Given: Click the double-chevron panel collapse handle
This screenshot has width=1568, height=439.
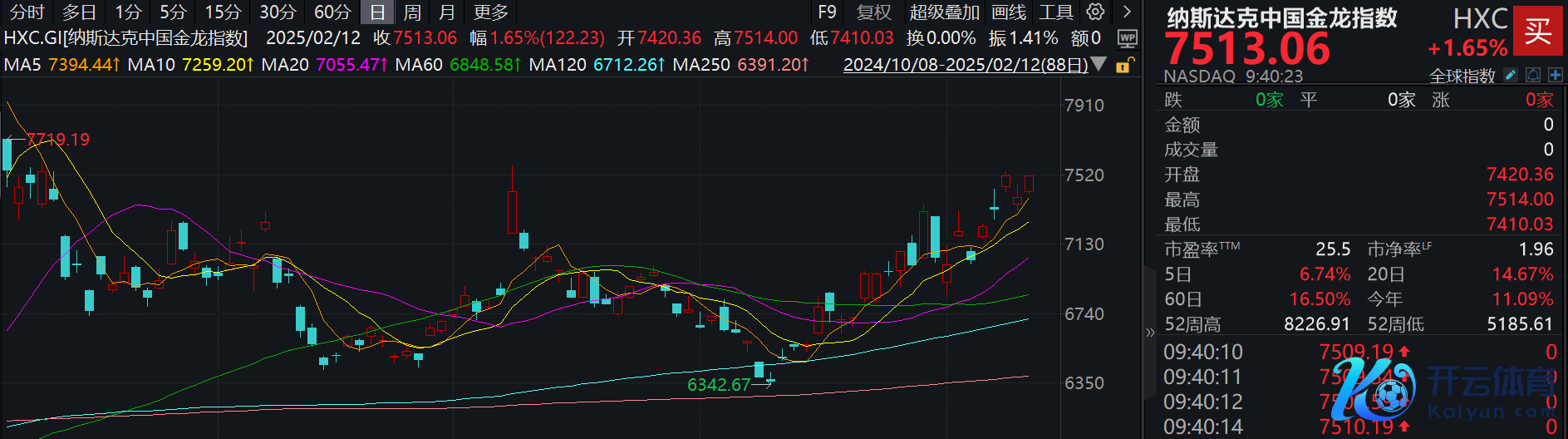Looking at the screenshot, I should pyautogui.click(x=1150, y=333).
